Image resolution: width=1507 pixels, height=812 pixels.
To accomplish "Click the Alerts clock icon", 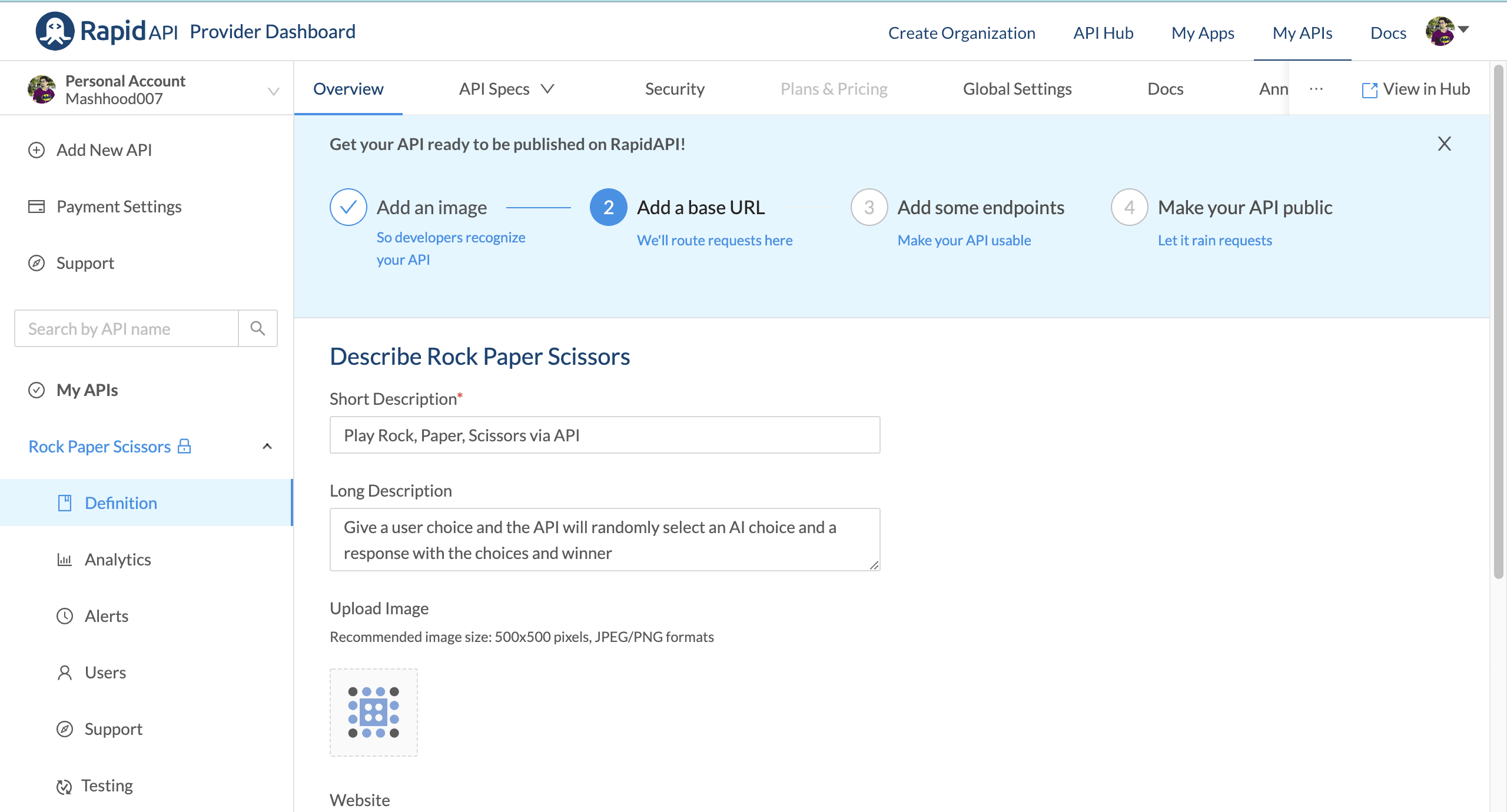I will (65, 616).
